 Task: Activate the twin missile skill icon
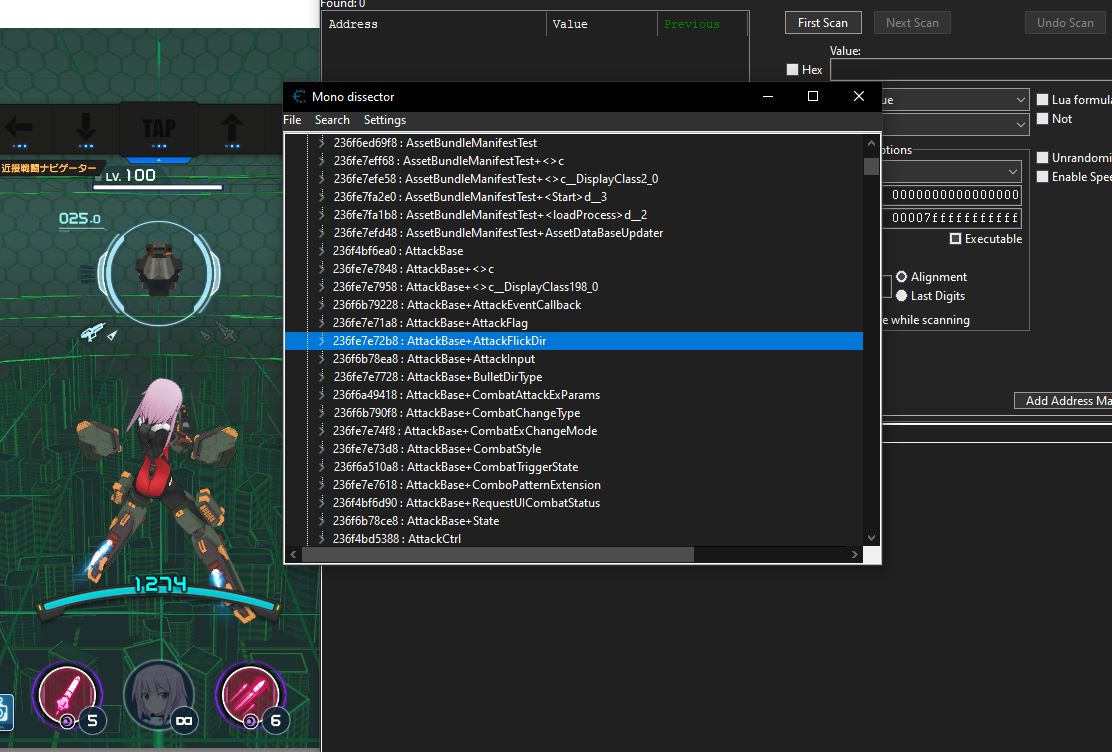point(250,695)
